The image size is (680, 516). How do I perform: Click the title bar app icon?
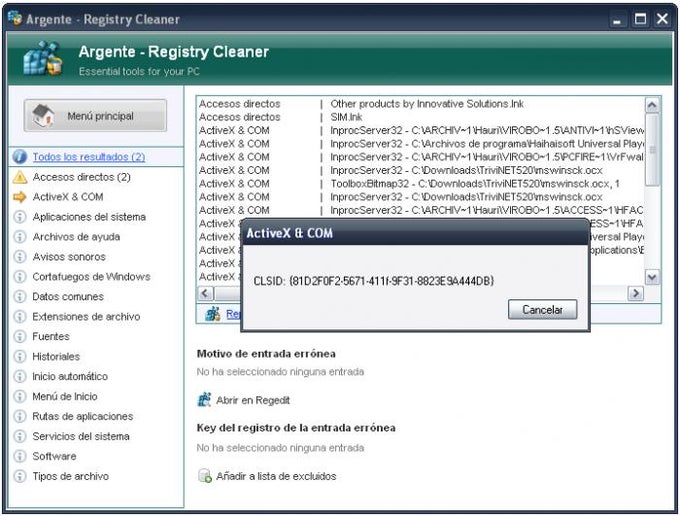pyautogui.click(x=14, y=18)
